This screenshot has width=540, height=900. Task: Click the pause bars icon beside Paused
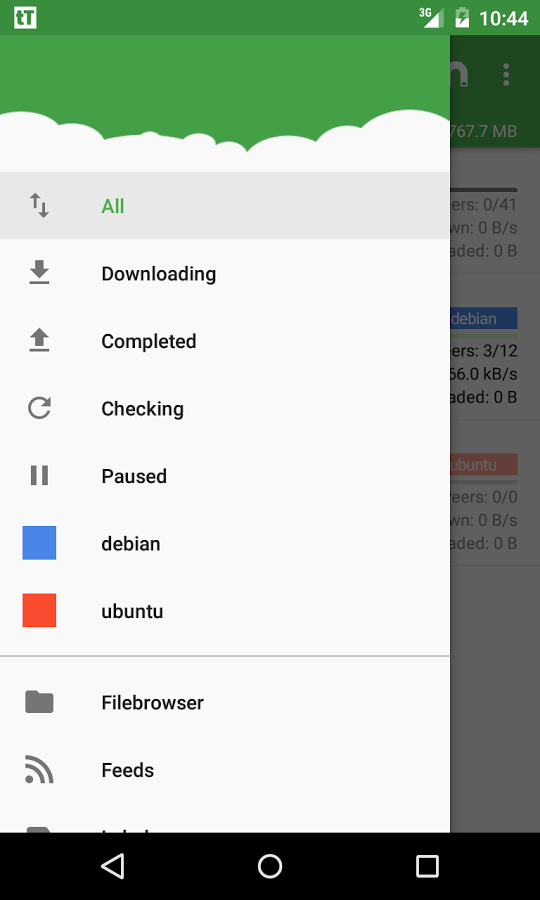[40, 475]
